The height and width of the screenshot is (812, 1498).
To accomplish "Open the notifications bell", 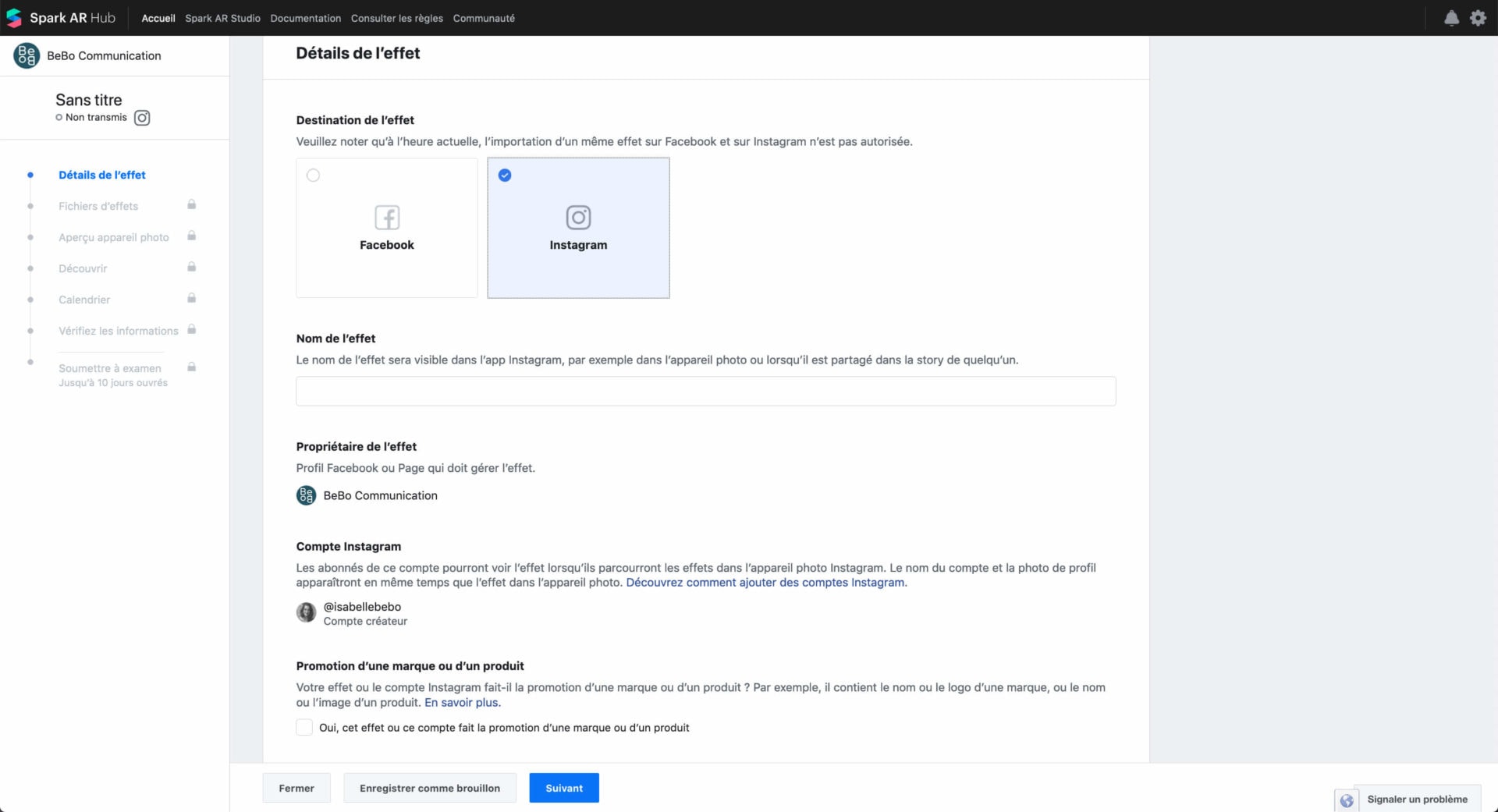I will point(1451,18).
